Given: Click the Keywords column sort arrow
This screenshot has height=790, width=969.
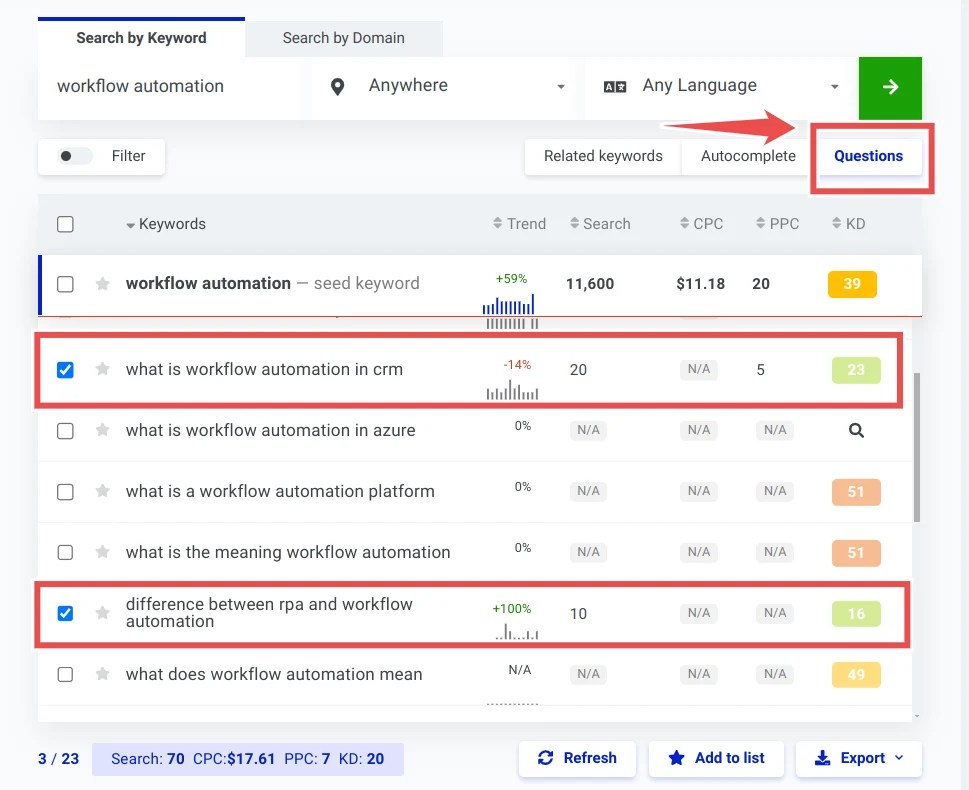Looking at the screenshot, I should click(x=130, y=226).
